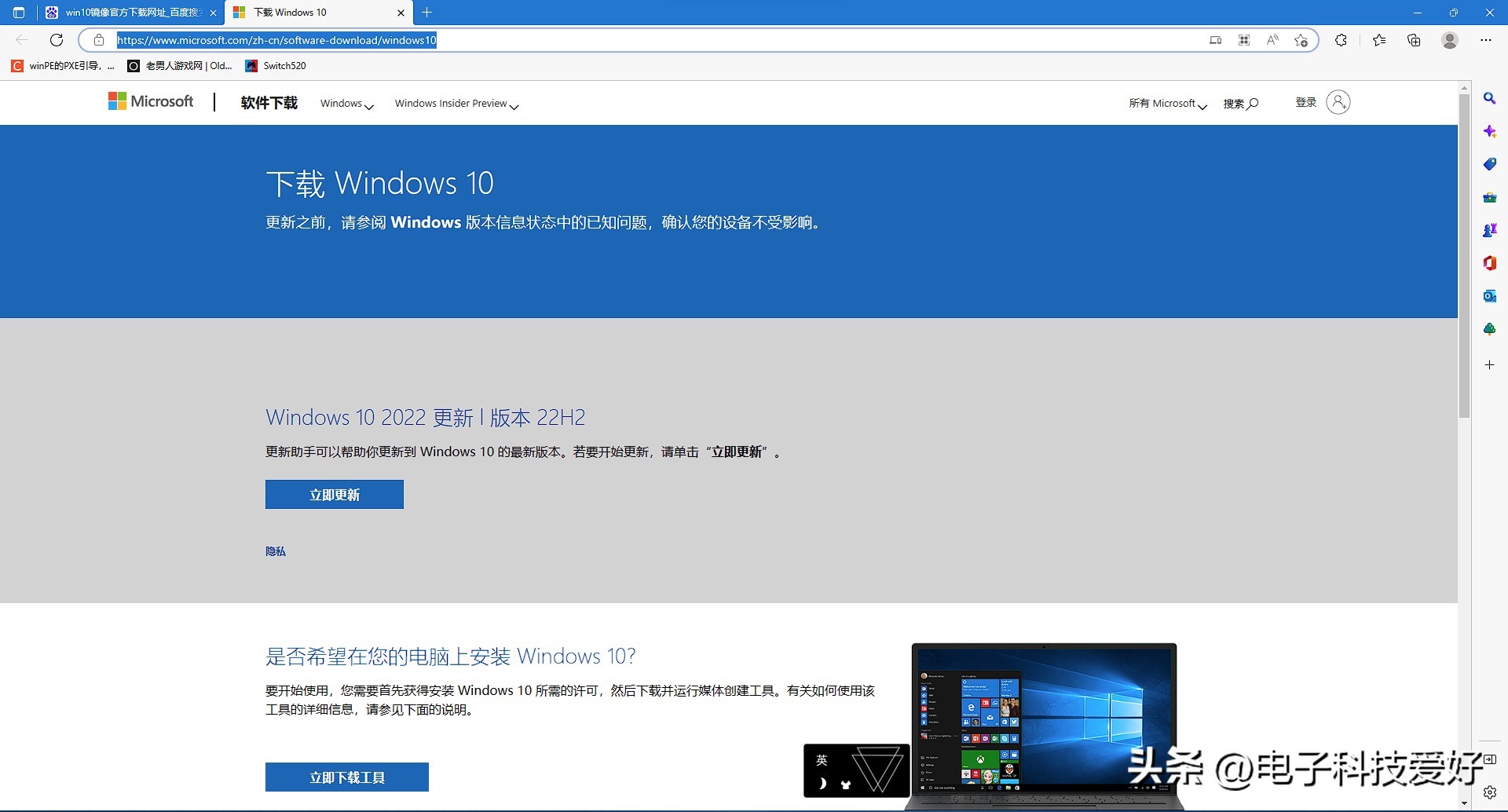Open the Extensions puzzle menu
The height and width of the screenshot is (812, 1508).
click(1341, 40)
